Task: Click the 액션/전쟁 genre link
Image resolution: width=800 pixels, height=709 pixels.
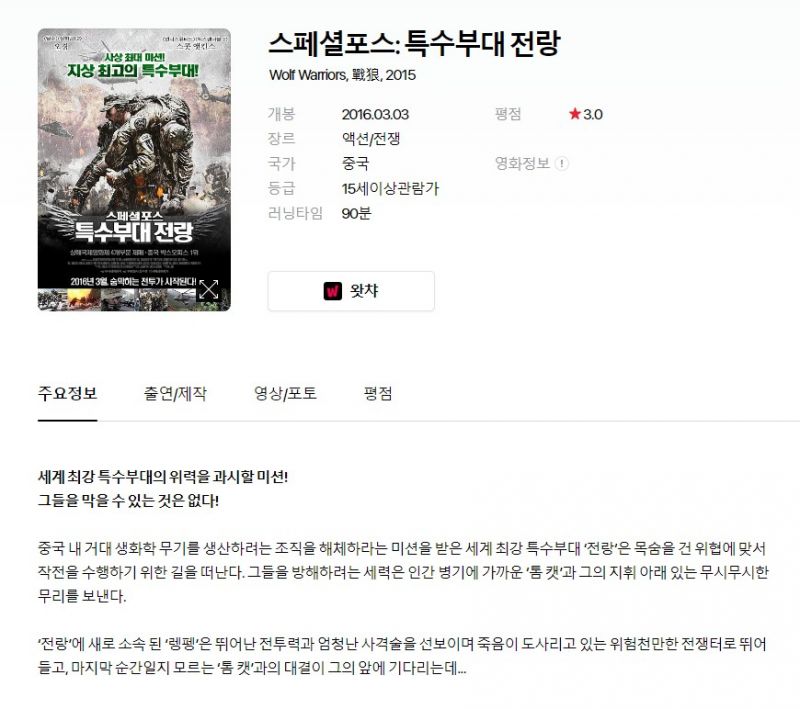Action: [x=371, y=139]
